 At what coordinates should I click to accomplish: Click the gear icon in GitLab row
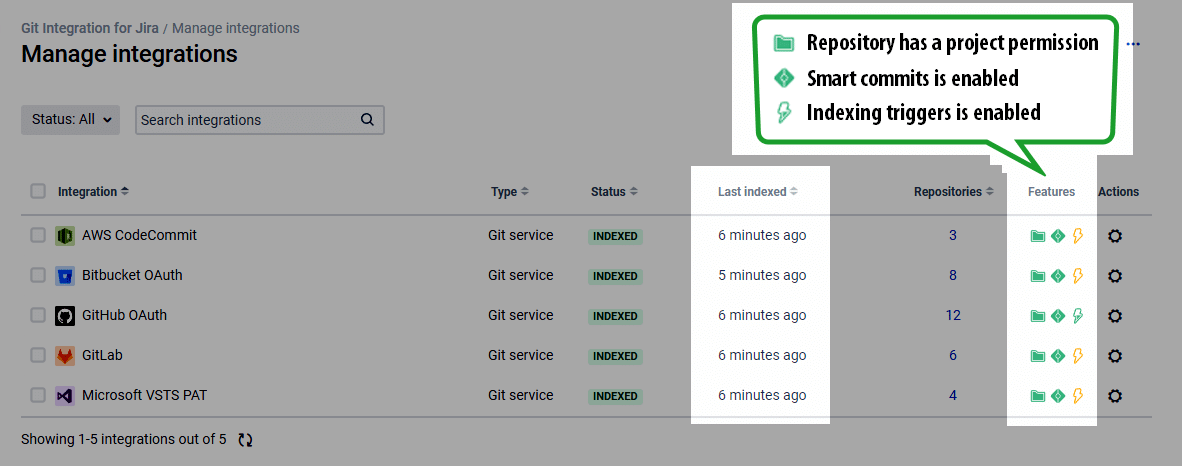click(x=1115, y=356)
